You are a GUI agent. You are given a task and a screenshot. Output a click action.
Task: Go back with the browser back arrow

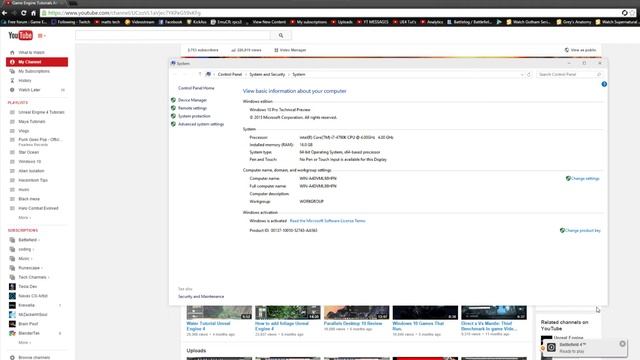tap(4, 13)
